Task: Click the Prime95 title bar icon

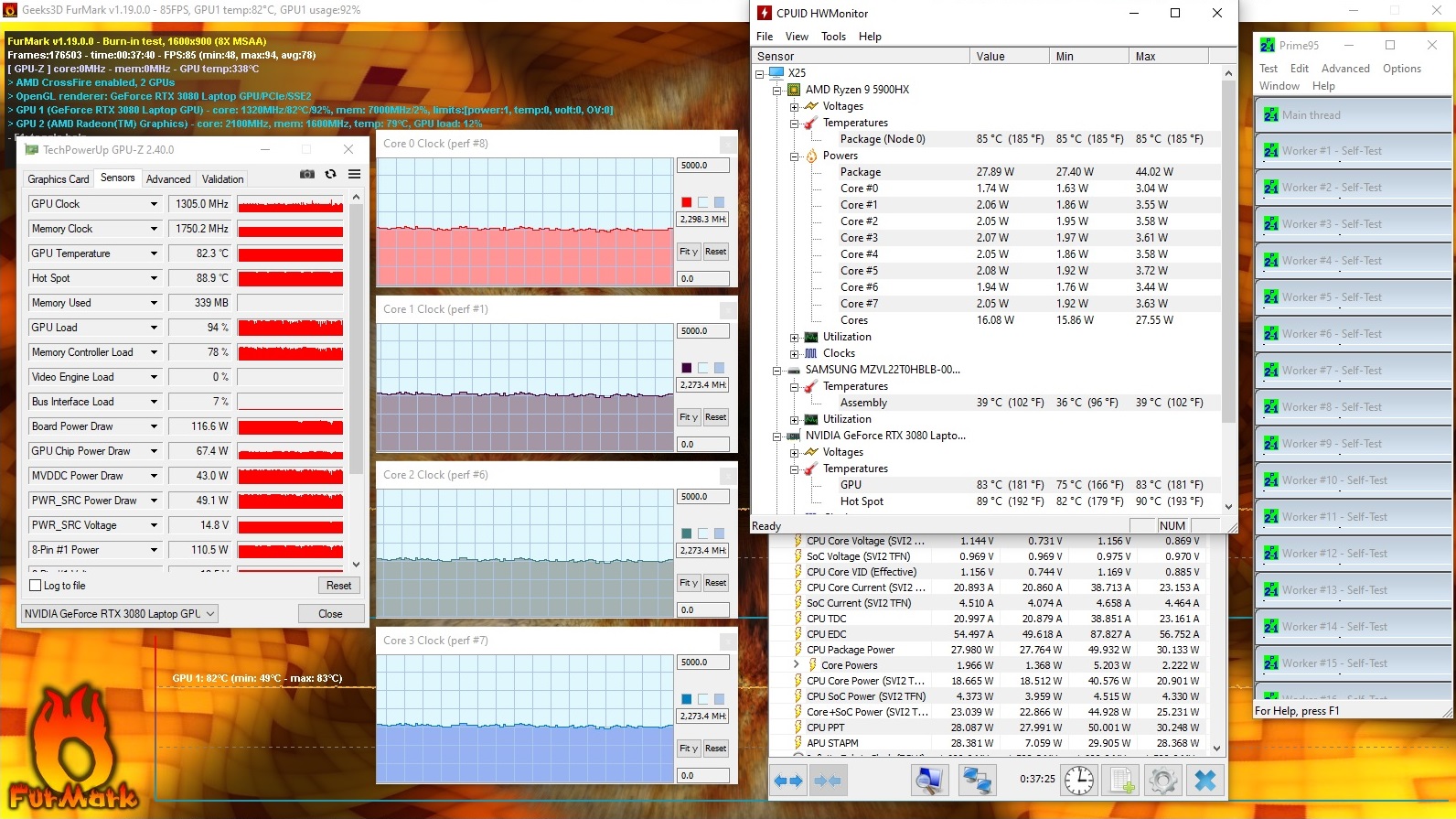Action: [x=1268, y=45]
